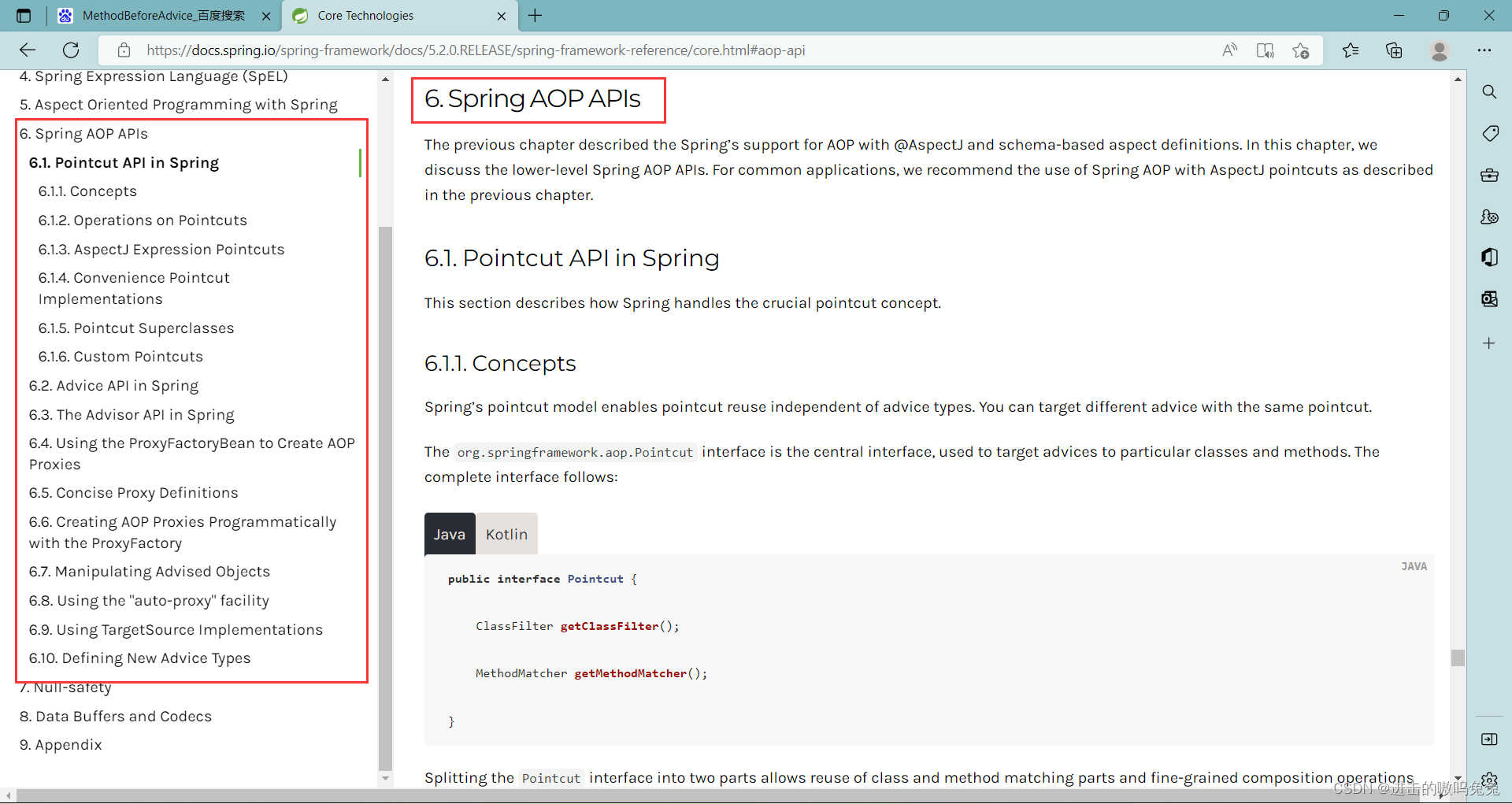
Task: Activate Read Aloud icon
Action: [x=1229, y=50]
